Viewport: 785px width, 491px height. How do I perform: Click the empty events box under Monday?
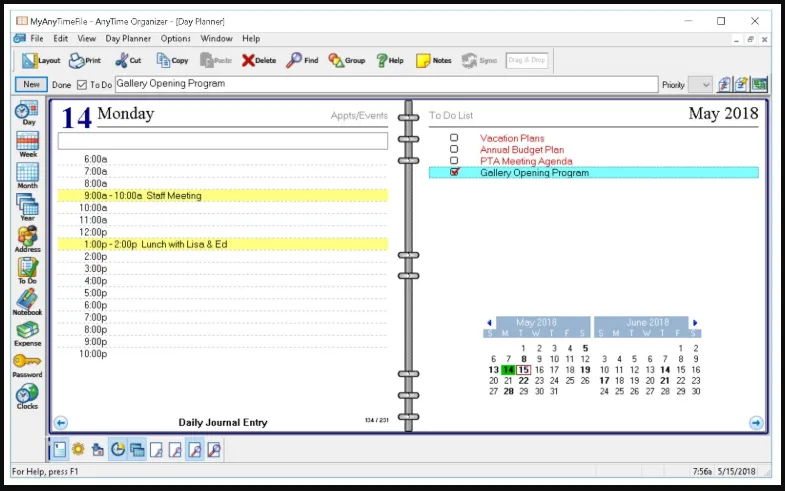[223, 141]
